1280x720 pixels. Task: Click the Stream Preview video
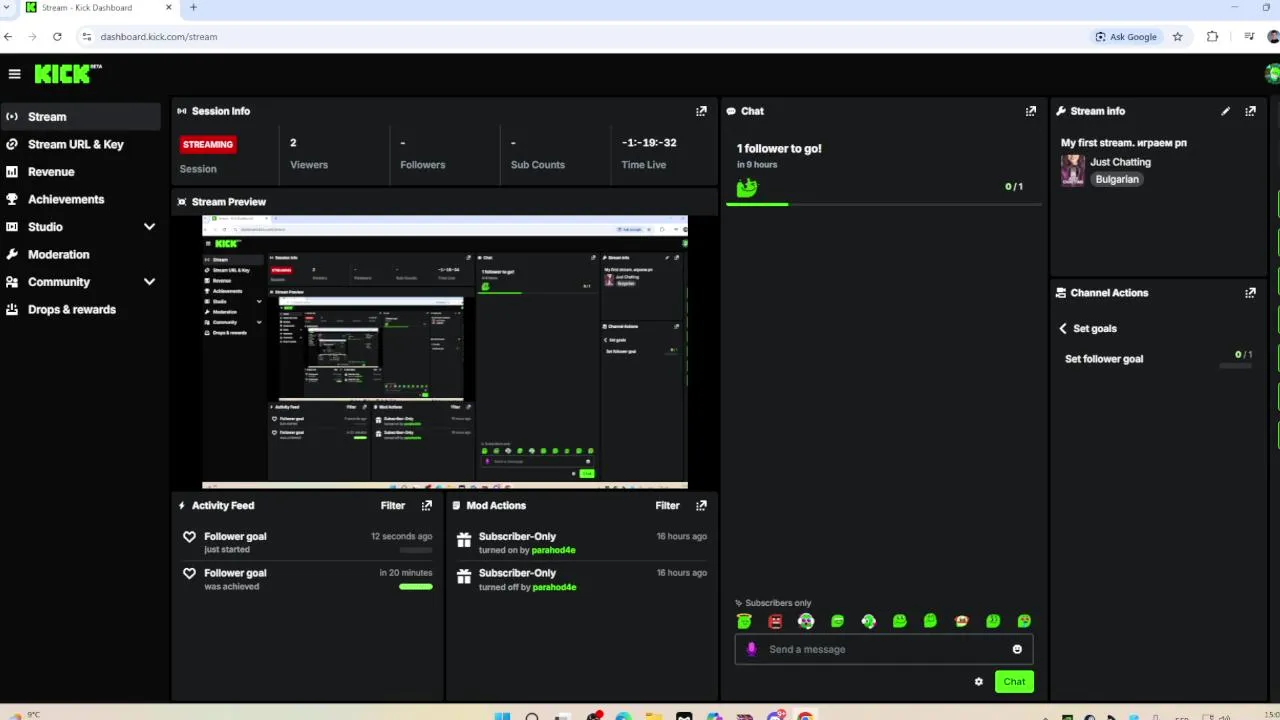point(445,352)
